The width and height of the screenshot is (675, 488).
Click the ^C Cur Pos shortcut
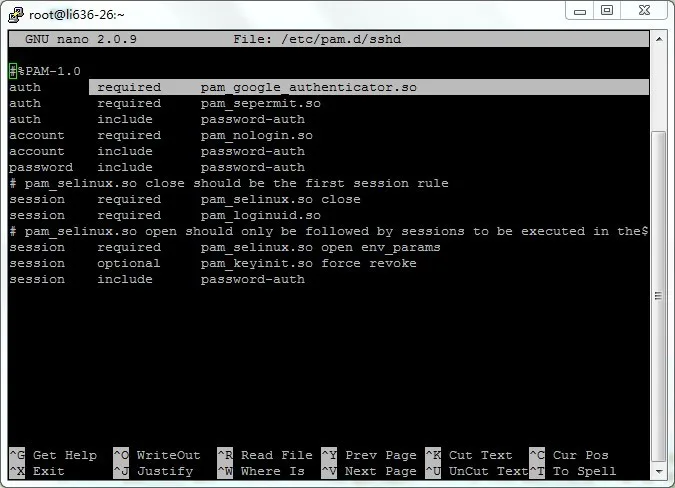tap(569, 455)
